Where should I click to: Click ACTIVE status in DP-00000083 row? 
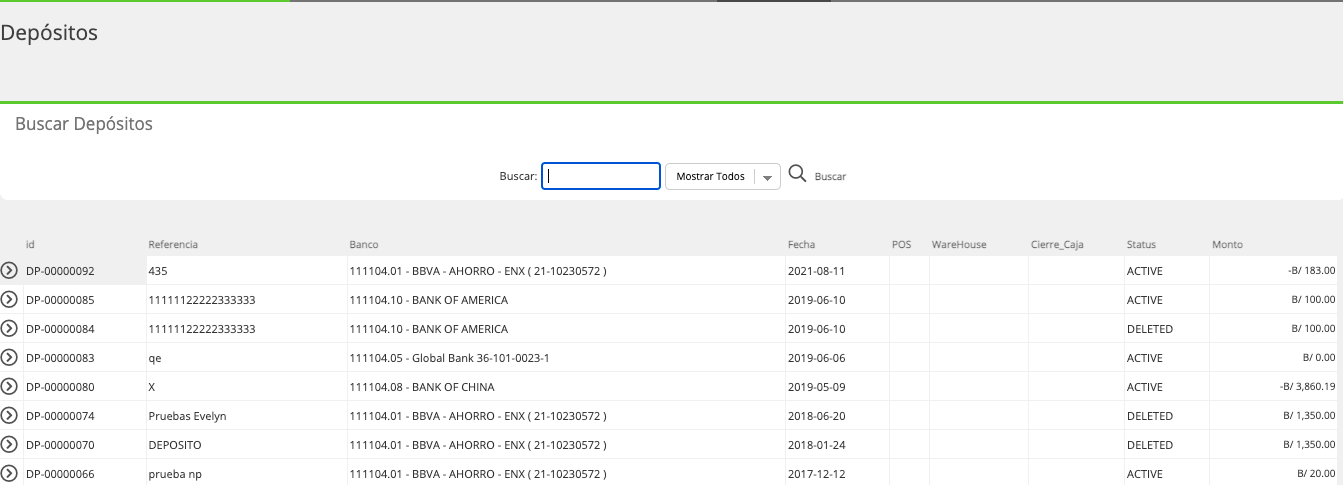point(1167,358)
